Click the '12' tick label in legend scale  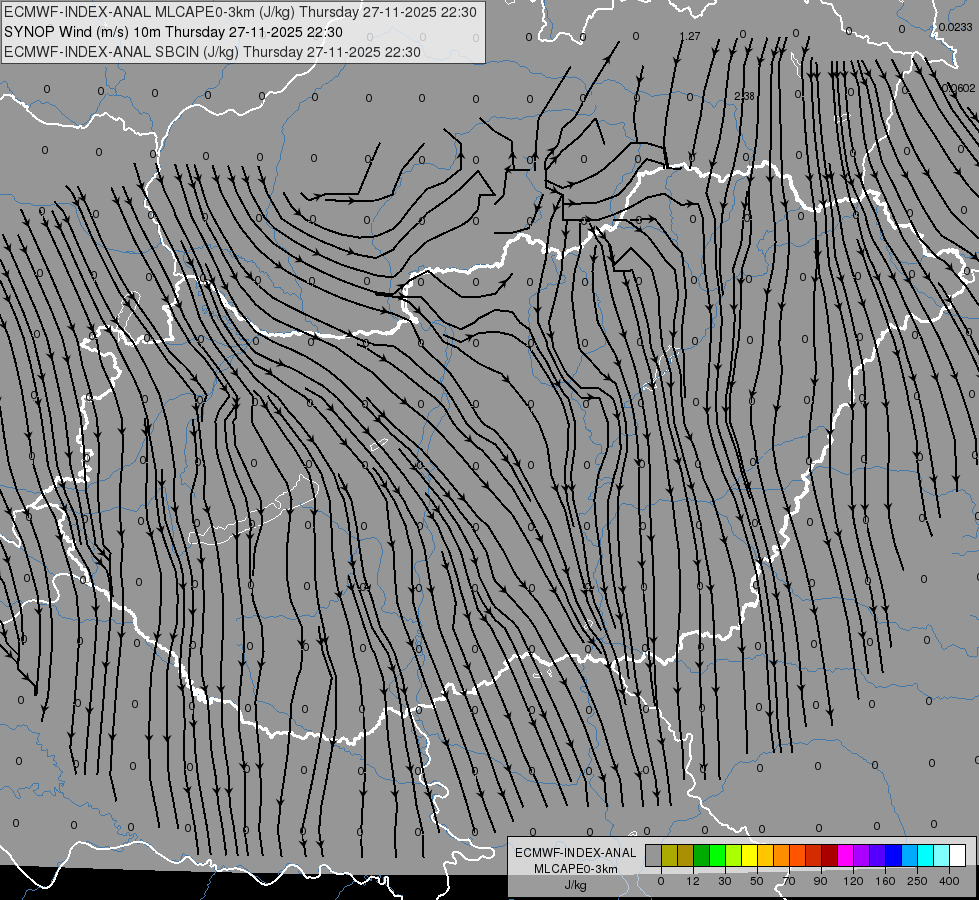click(693, 881)
